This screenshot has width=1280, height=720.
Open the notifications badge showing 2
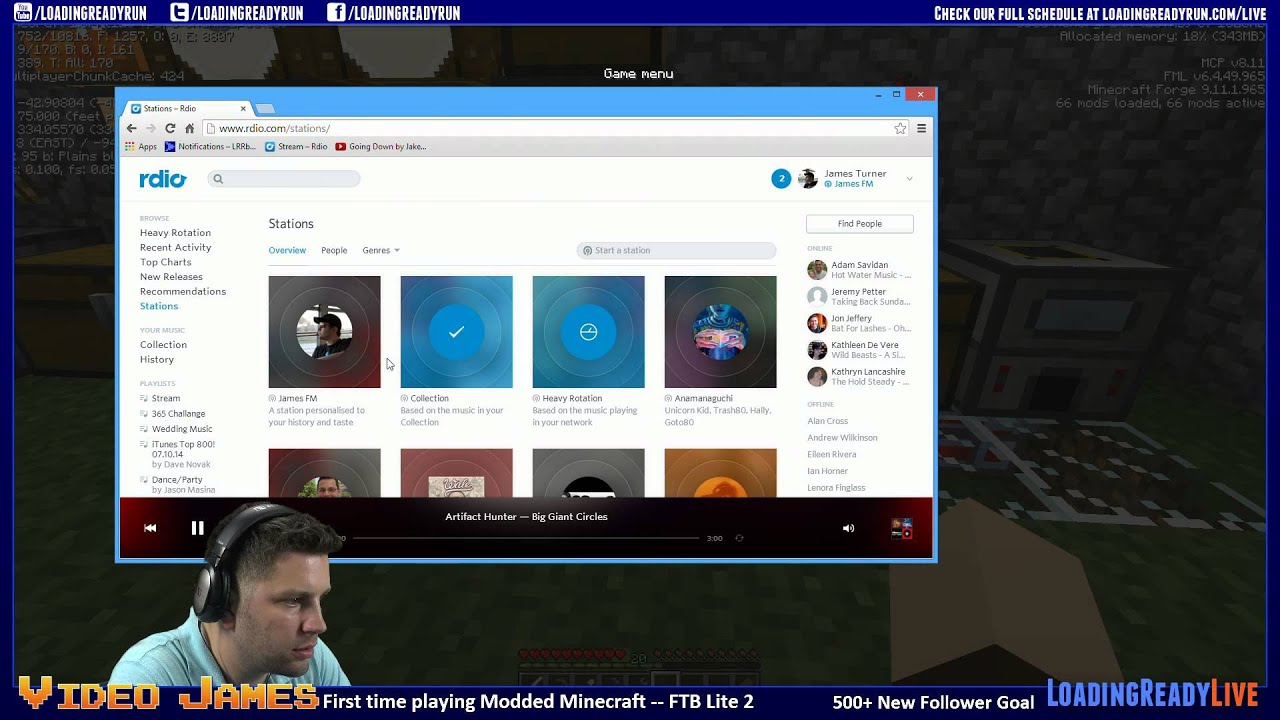pyautogui.click(x=781, y=179)
